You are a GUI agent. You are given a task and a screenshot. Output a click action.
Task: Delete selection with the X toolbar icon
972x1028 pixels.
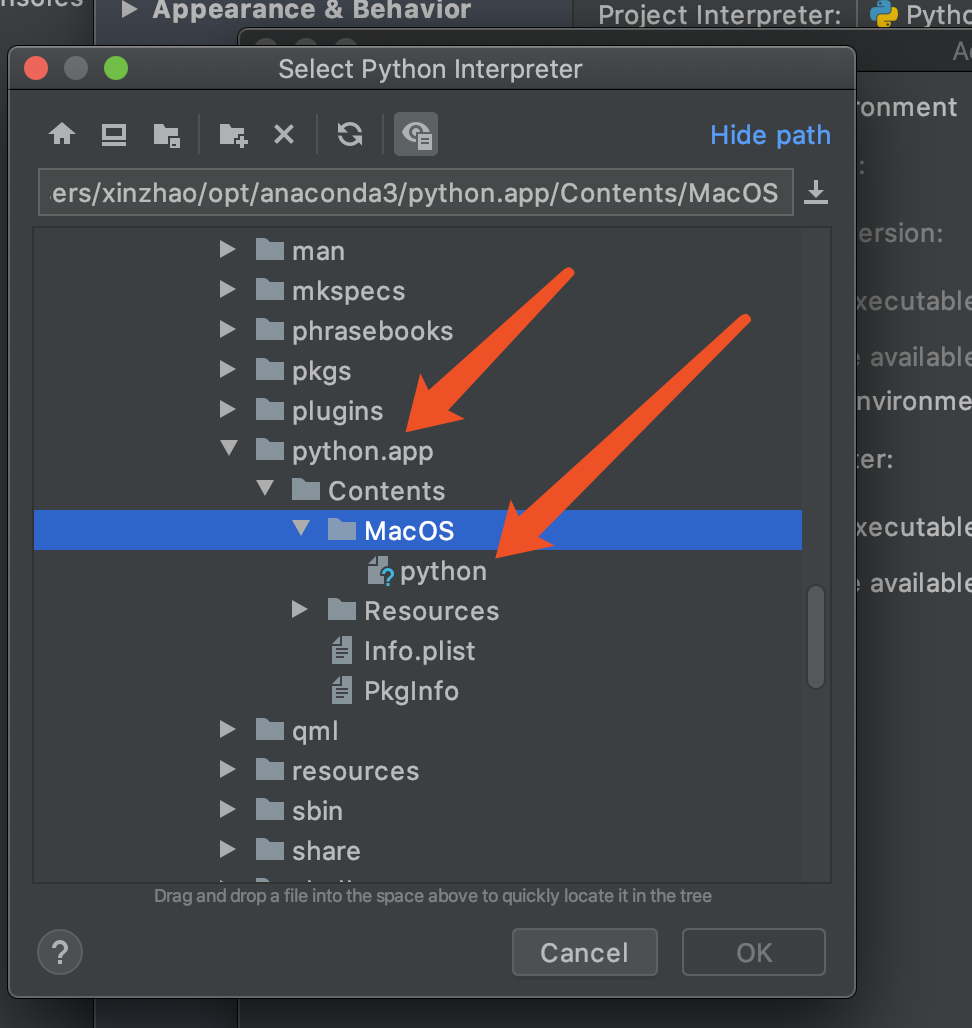tap(284, 134)
